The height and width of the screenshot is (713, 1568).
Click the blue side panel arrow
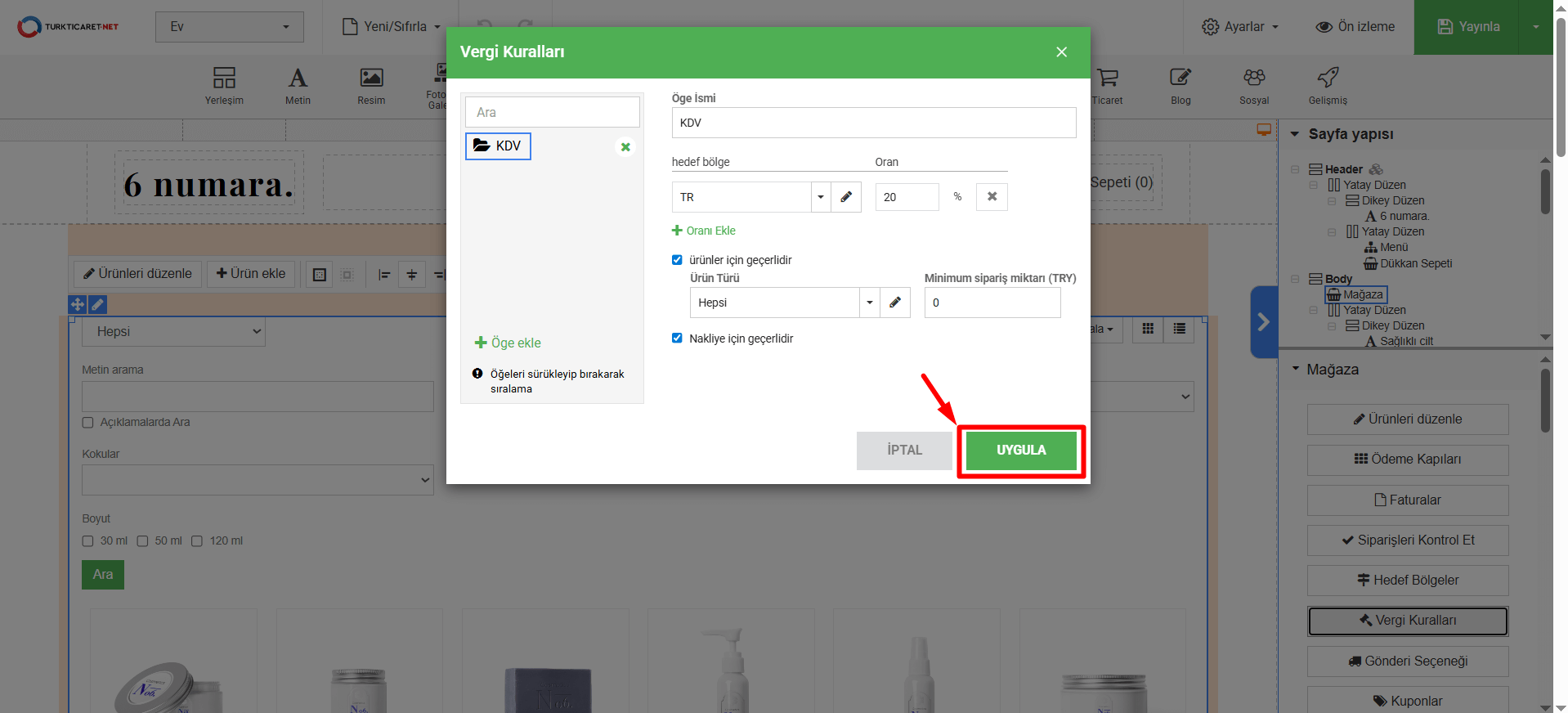[x=1263, y=322]
